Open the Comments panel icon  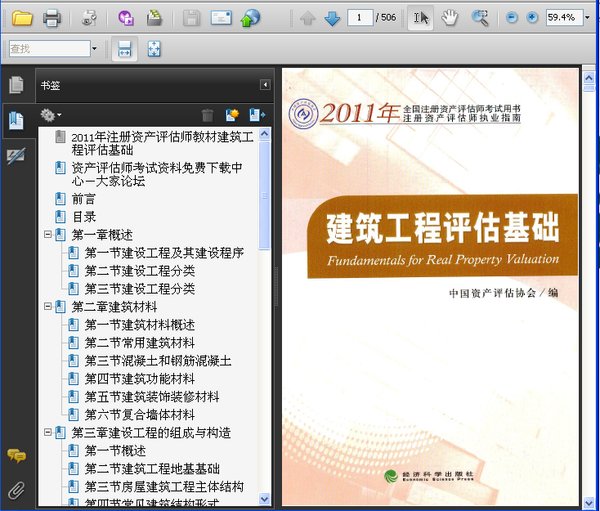[16, 455]
